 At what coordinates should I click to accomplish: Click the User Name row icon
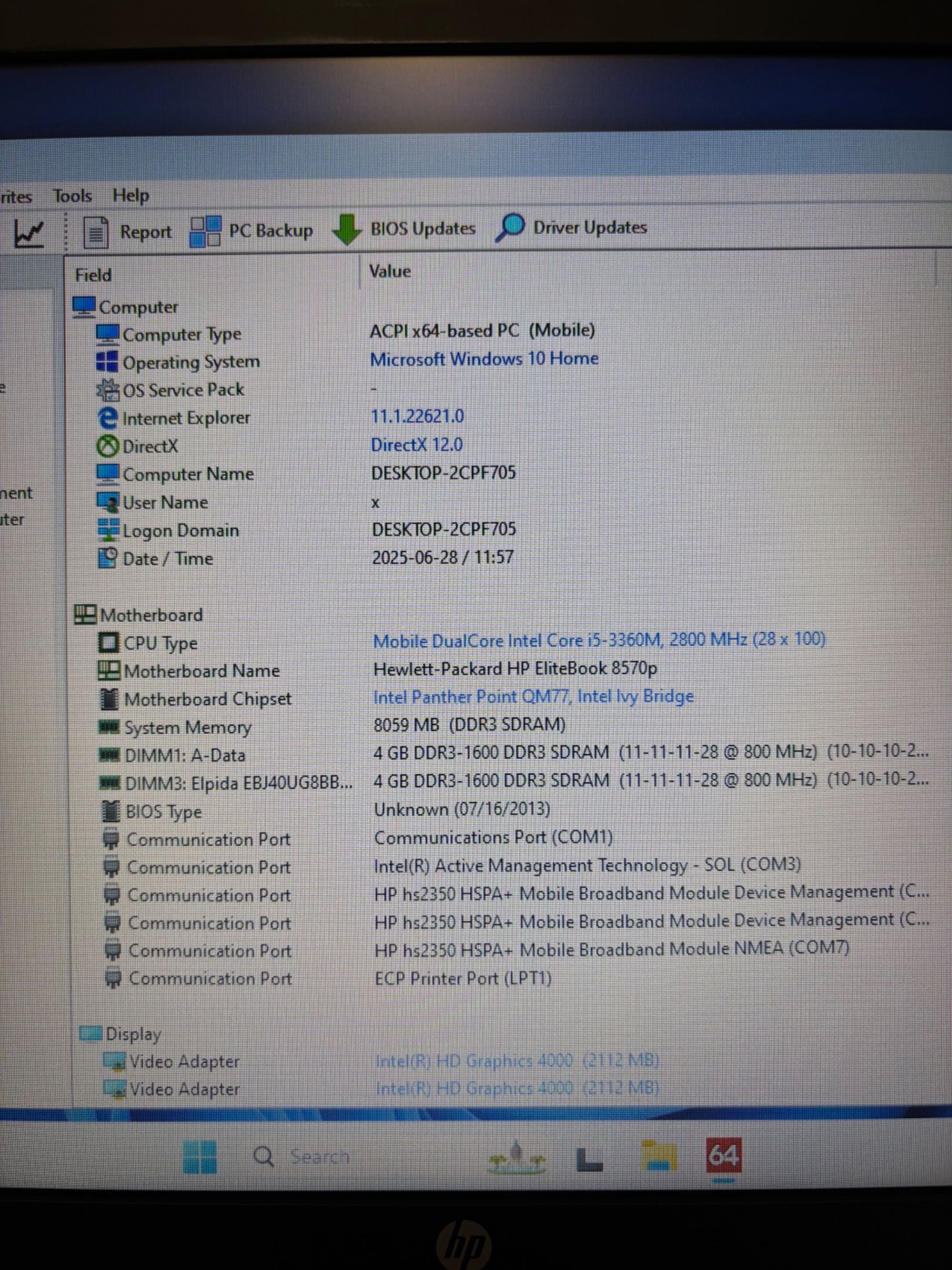pyautogui.click(x=109, y=502)
